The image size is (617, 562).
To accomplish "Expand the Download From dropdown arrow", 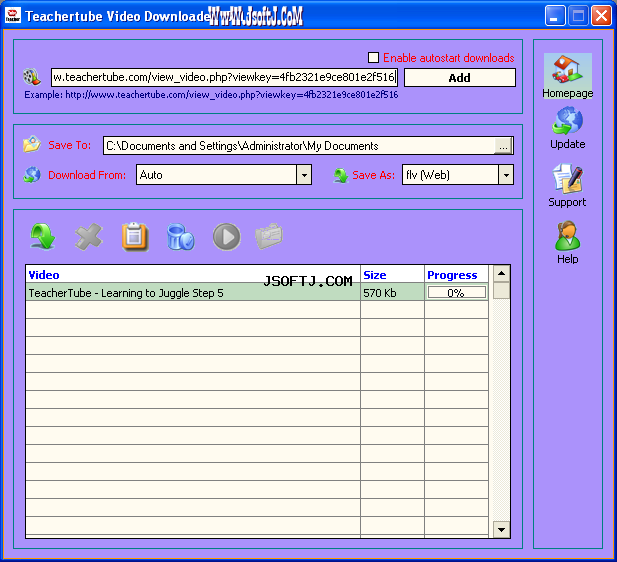I will pyautogui.click(x=304, y=175).
